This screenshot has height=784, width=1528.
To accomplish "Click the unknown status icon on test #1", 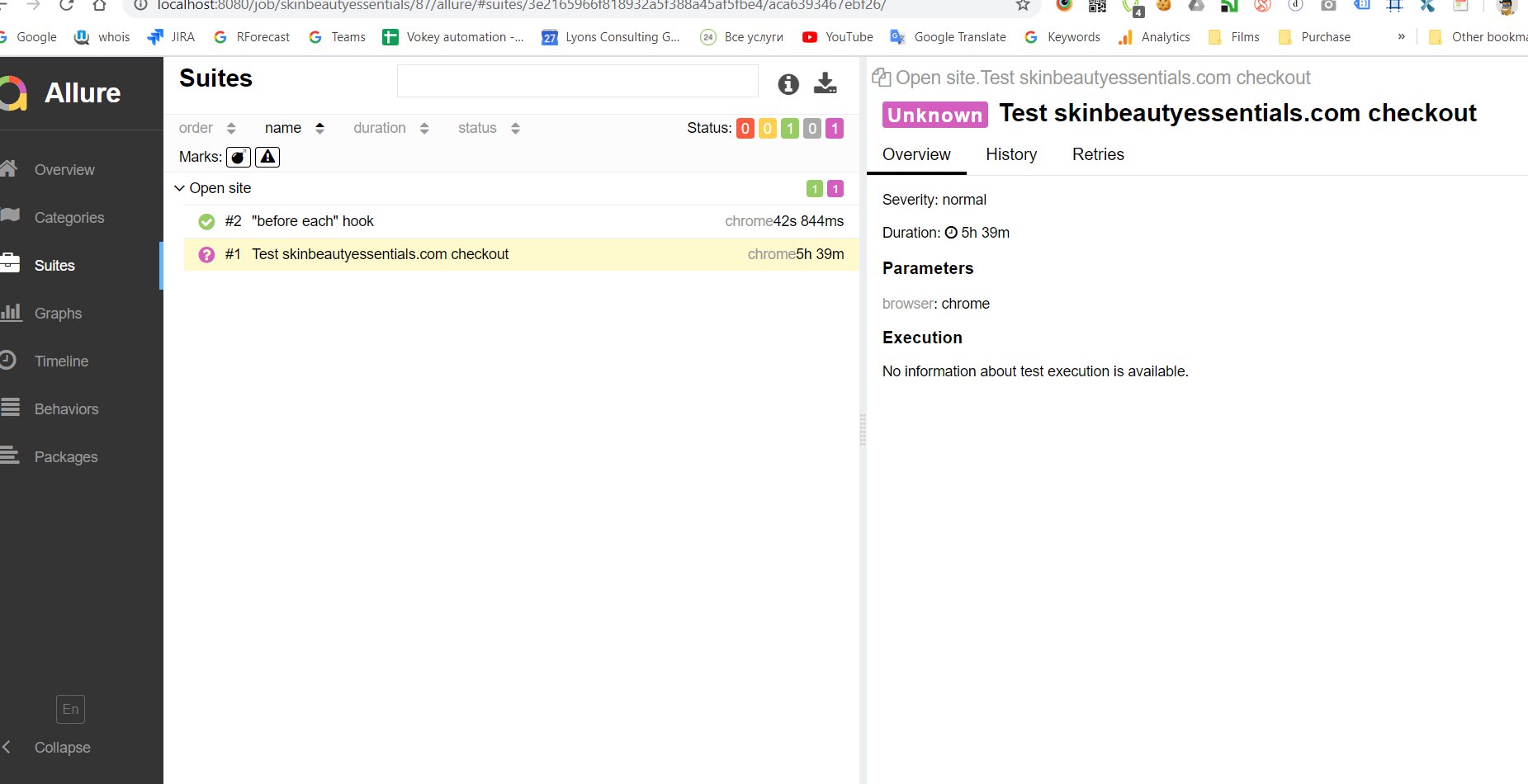I will tap(206, 254).
